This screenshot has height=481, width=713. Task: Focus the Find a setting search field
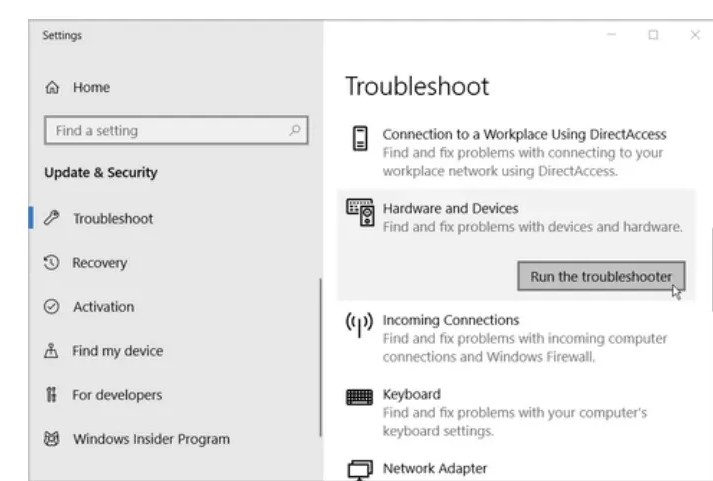pos(176,130)
